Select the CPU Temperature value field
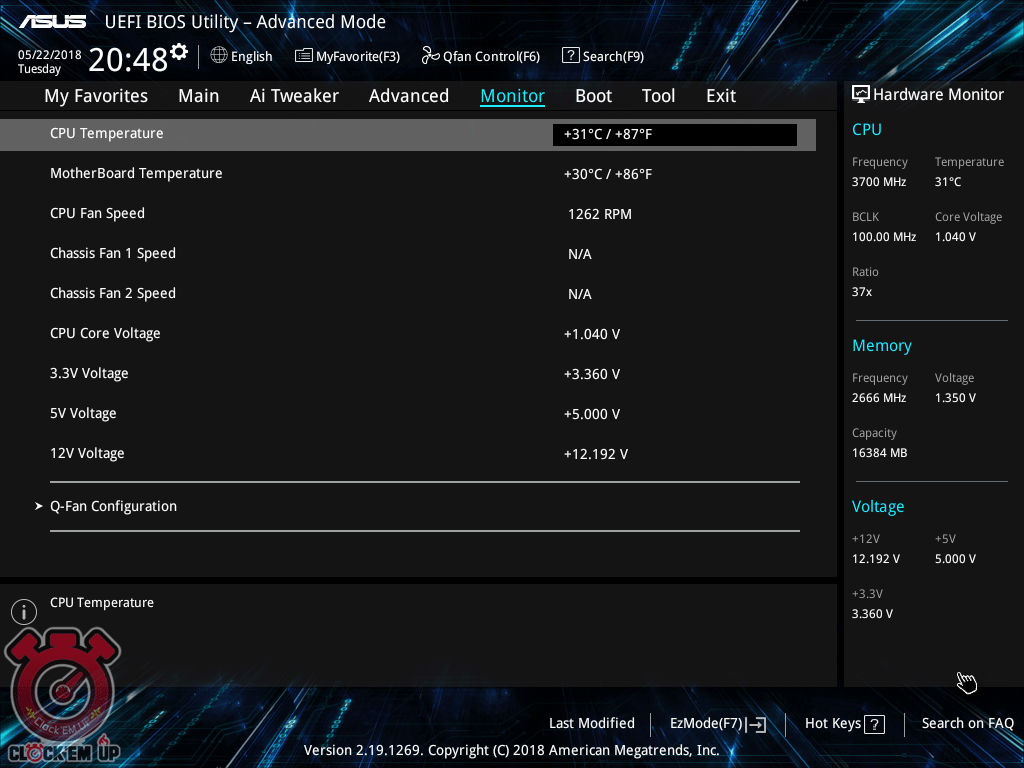 pyautogui.click(x=674, y=135)
